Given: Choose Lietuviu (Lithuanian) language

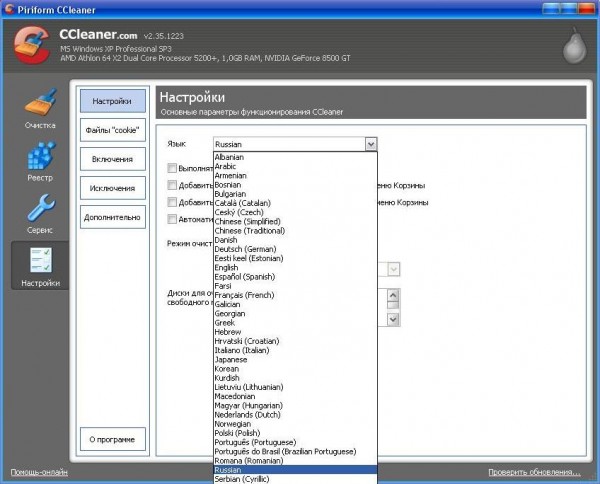Looking at the screenshot, I should [295, 387].
